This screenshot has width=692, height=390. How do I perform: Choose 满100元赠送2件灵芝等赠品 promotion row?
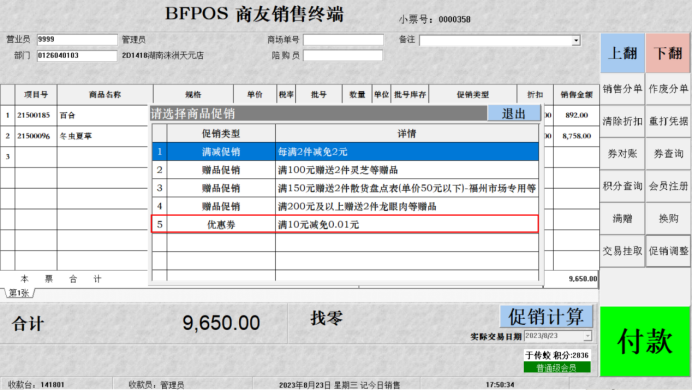(345, 170)
